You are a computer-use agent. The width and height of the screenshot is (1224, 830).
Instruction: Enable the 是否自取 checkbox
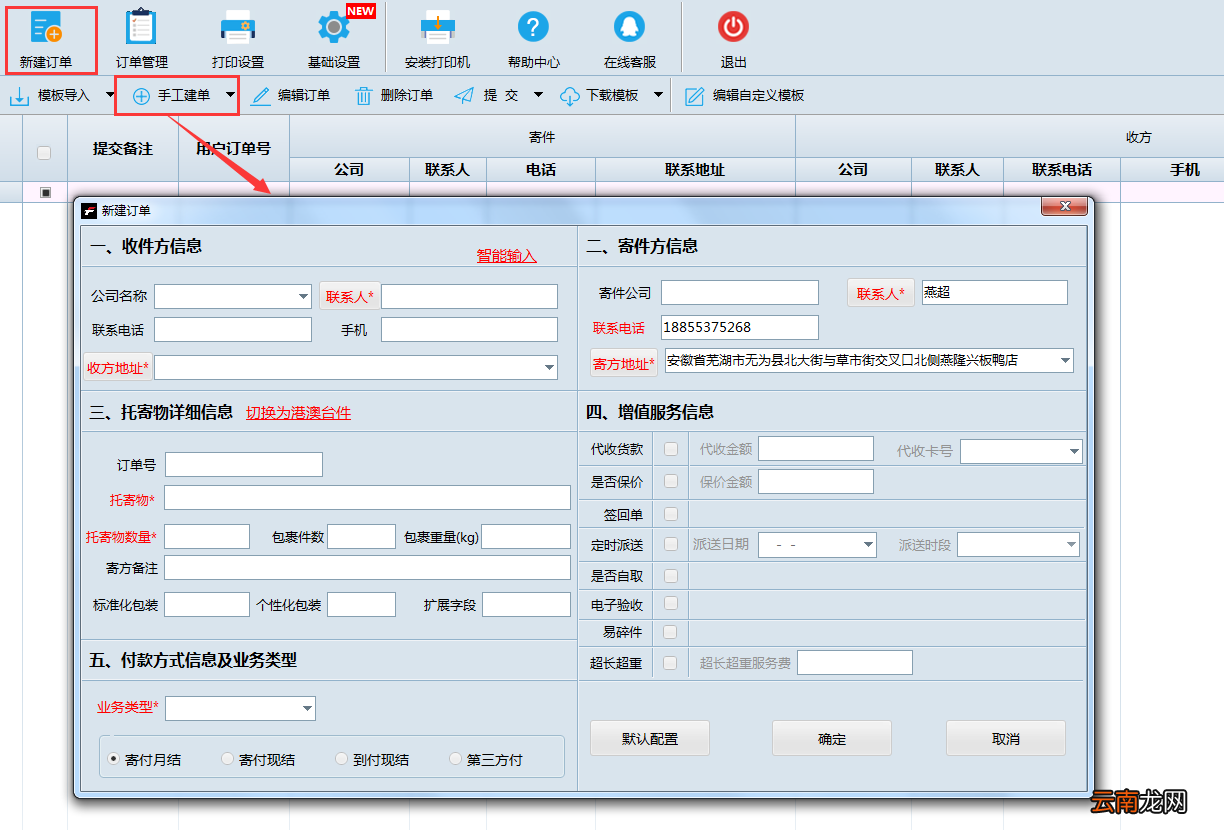tap(671, 576)
